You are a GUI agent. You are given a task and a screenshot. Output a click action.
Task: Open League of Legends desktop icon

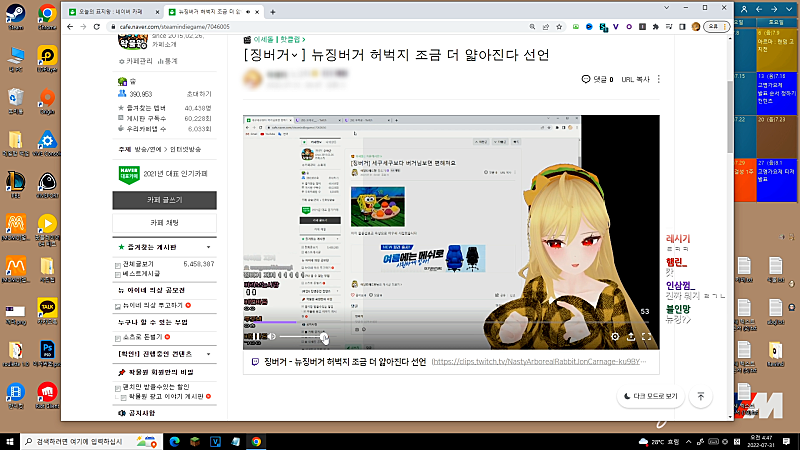(15, 185)
